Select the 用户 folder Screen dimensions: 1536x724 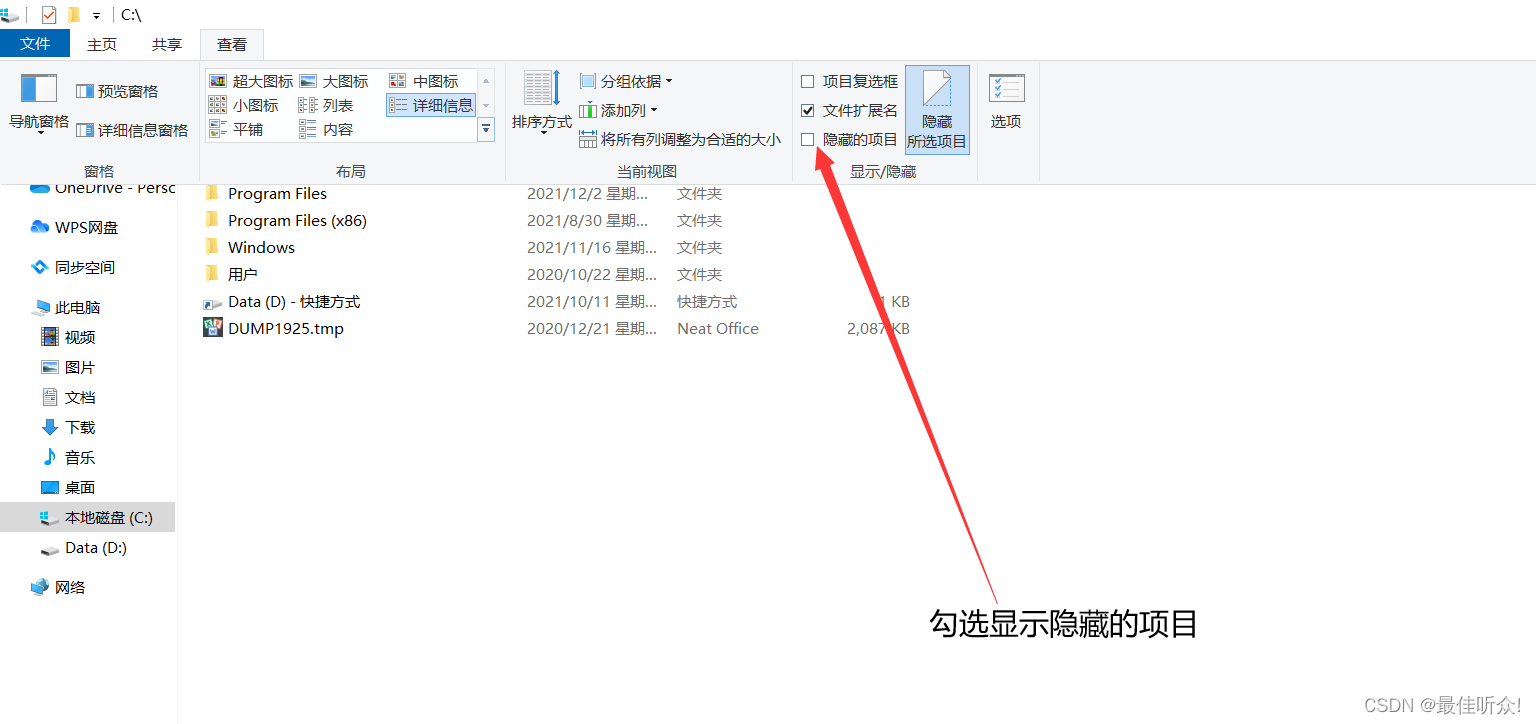[243, 274]
